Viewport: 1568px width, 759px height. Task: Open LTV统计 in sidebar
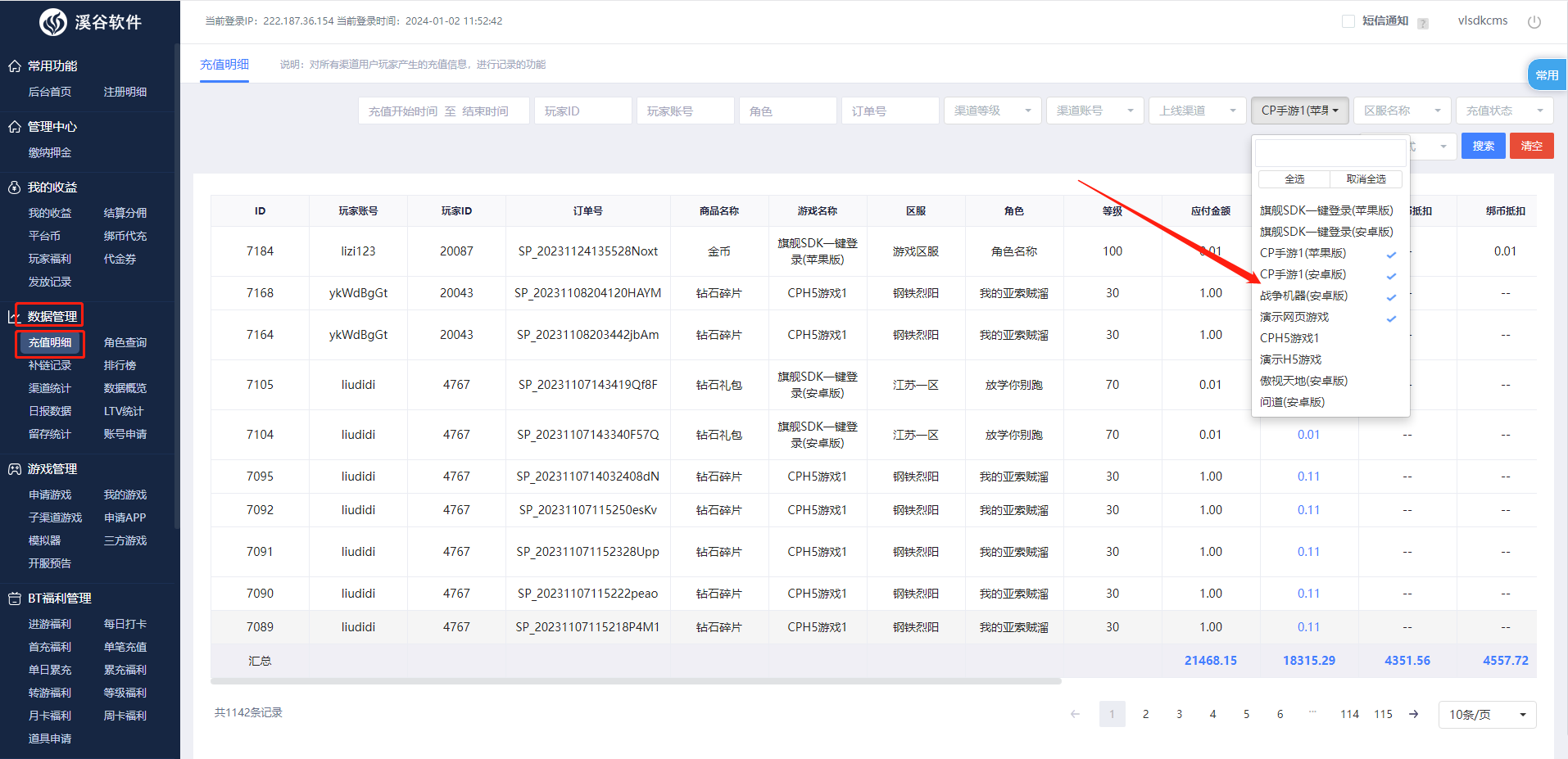[x=124, y=412]
